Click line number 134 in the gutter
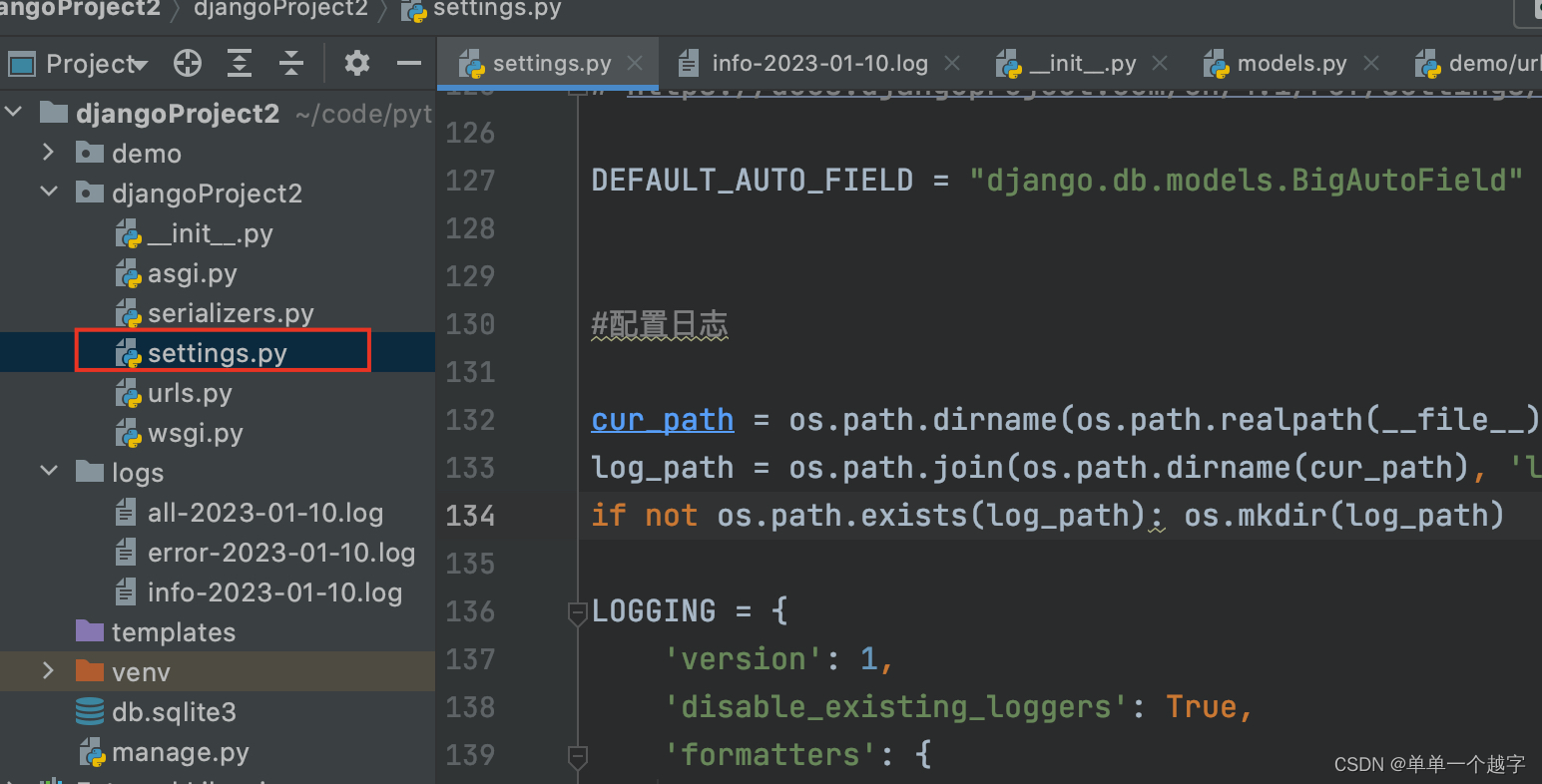The width and height of the screenshot is (1542, 784). (x=470, y=516)
